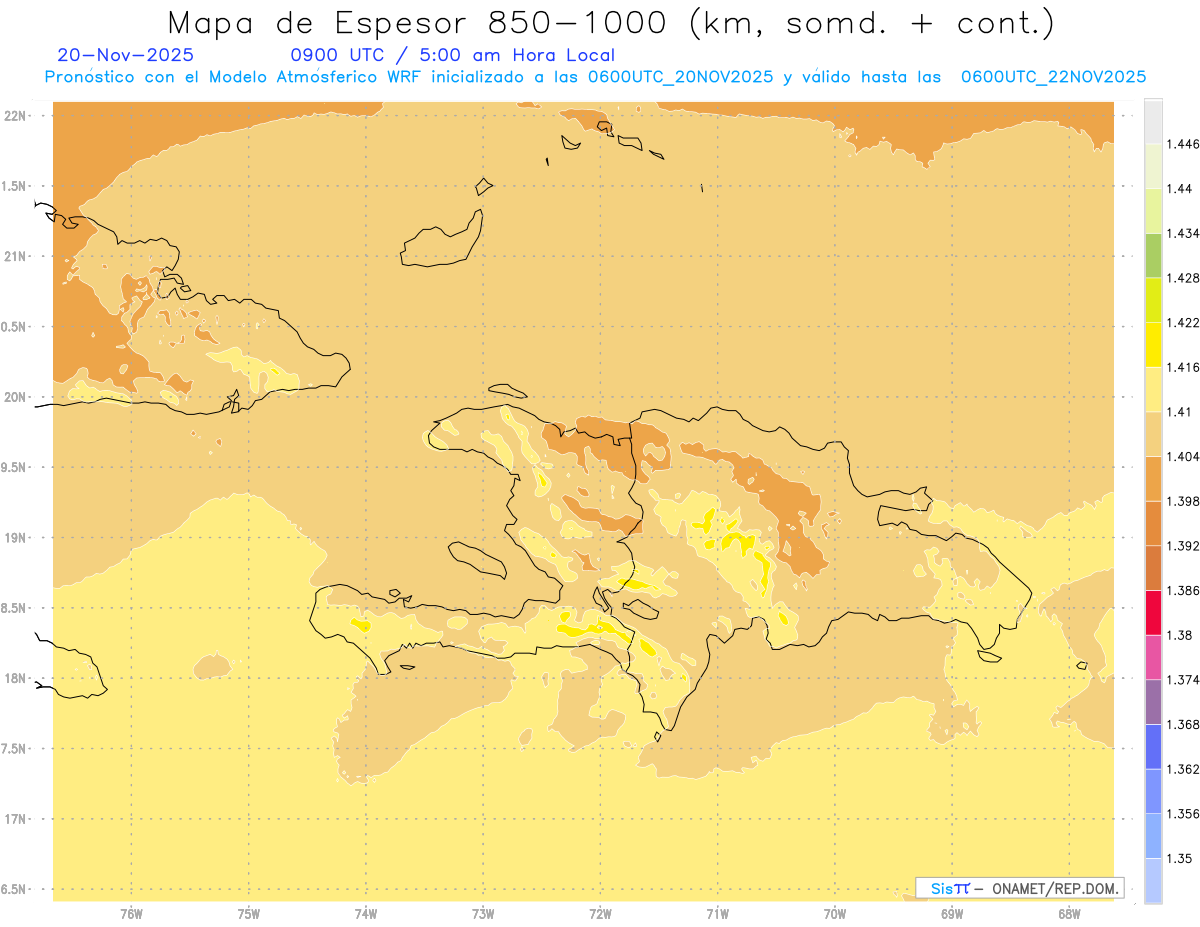The height and width of the screenshot is (927, 1200).
Task: Click the color bar value "1.404"
Action: coord(1182,456)
